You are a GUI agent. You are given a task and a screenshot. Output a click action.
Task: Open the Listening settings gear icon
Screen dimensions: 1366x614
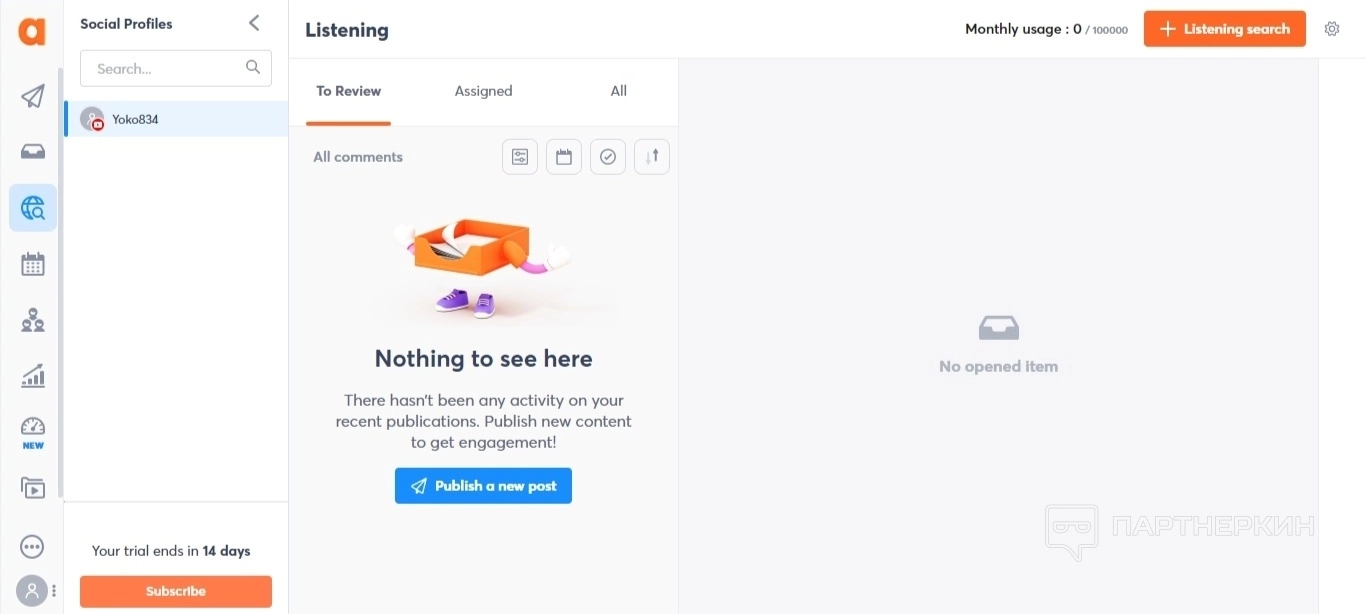pyautogui.click(x=1332, y=29)
